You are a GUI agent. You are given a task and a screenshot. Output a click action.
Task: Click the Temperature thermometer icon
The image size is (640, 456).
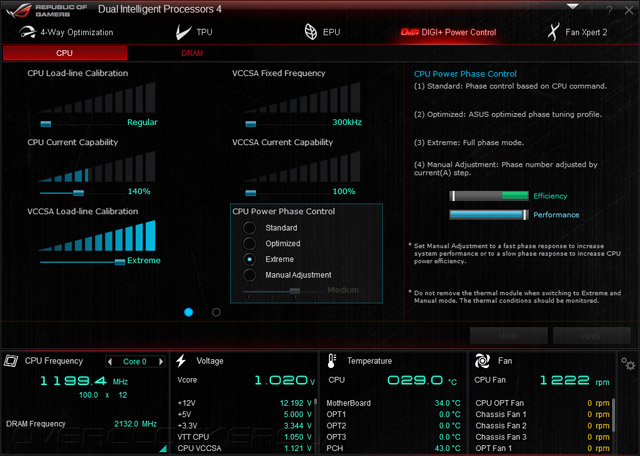(332, 361)
